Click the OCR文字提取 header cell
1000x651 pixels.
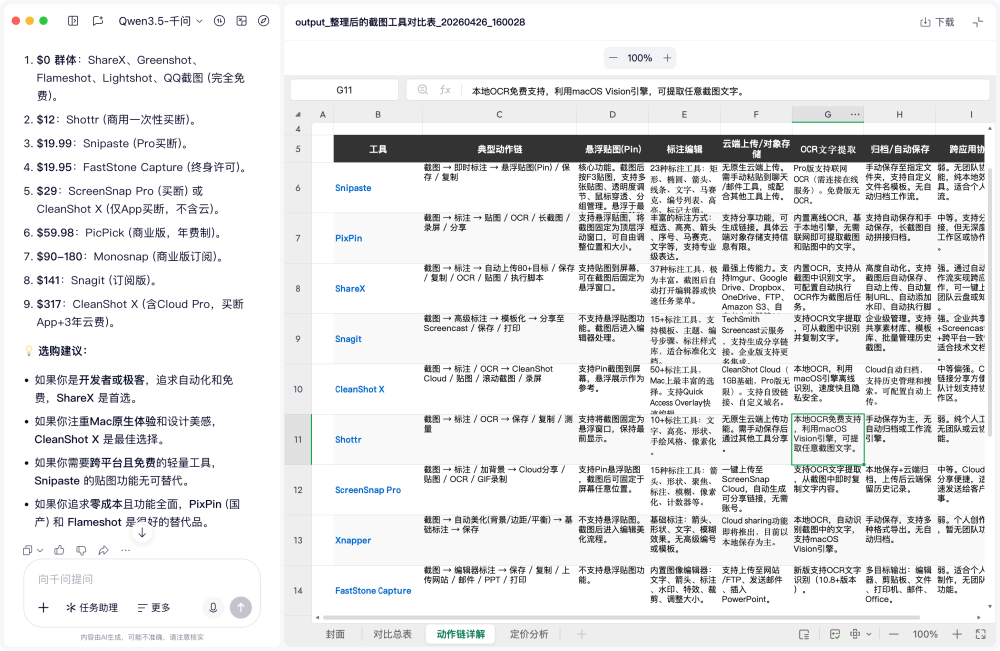828,149
